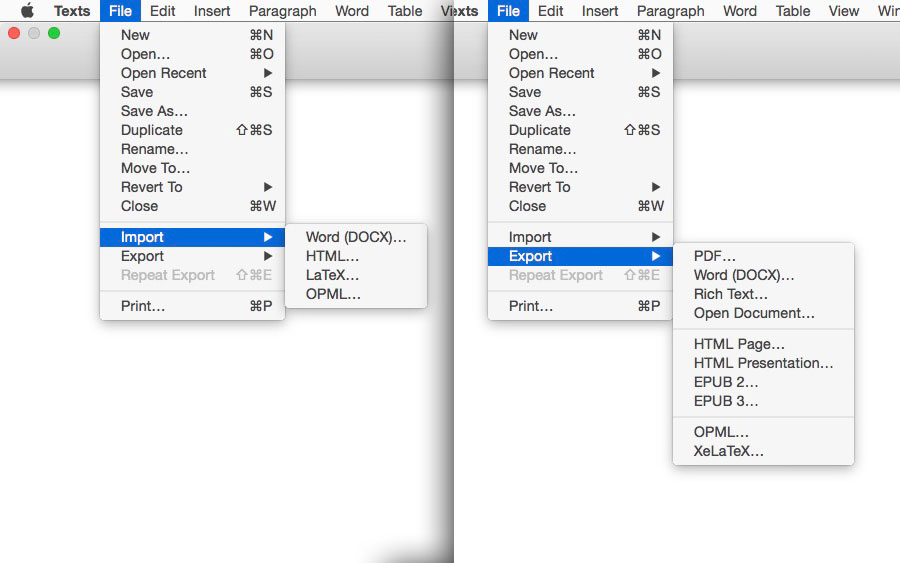Open Texts app menu in left screenshot
Viewport: 900px width, 563px height.
[72, 11]
